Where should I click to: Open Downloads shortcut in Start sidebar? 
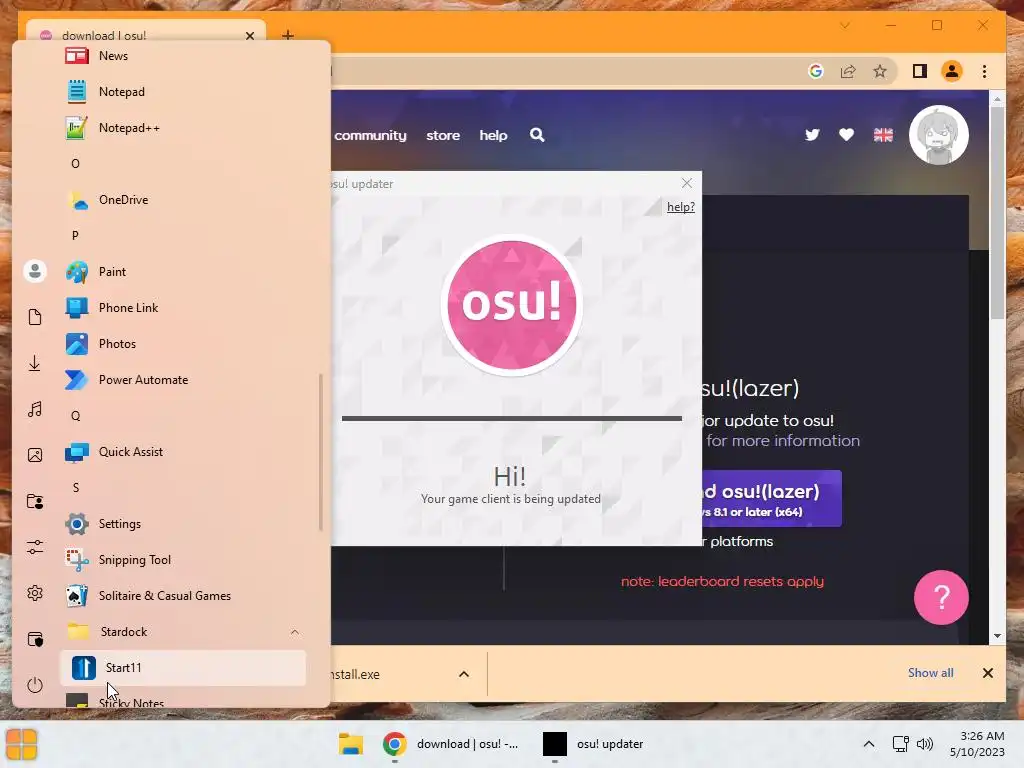point(35,363)
